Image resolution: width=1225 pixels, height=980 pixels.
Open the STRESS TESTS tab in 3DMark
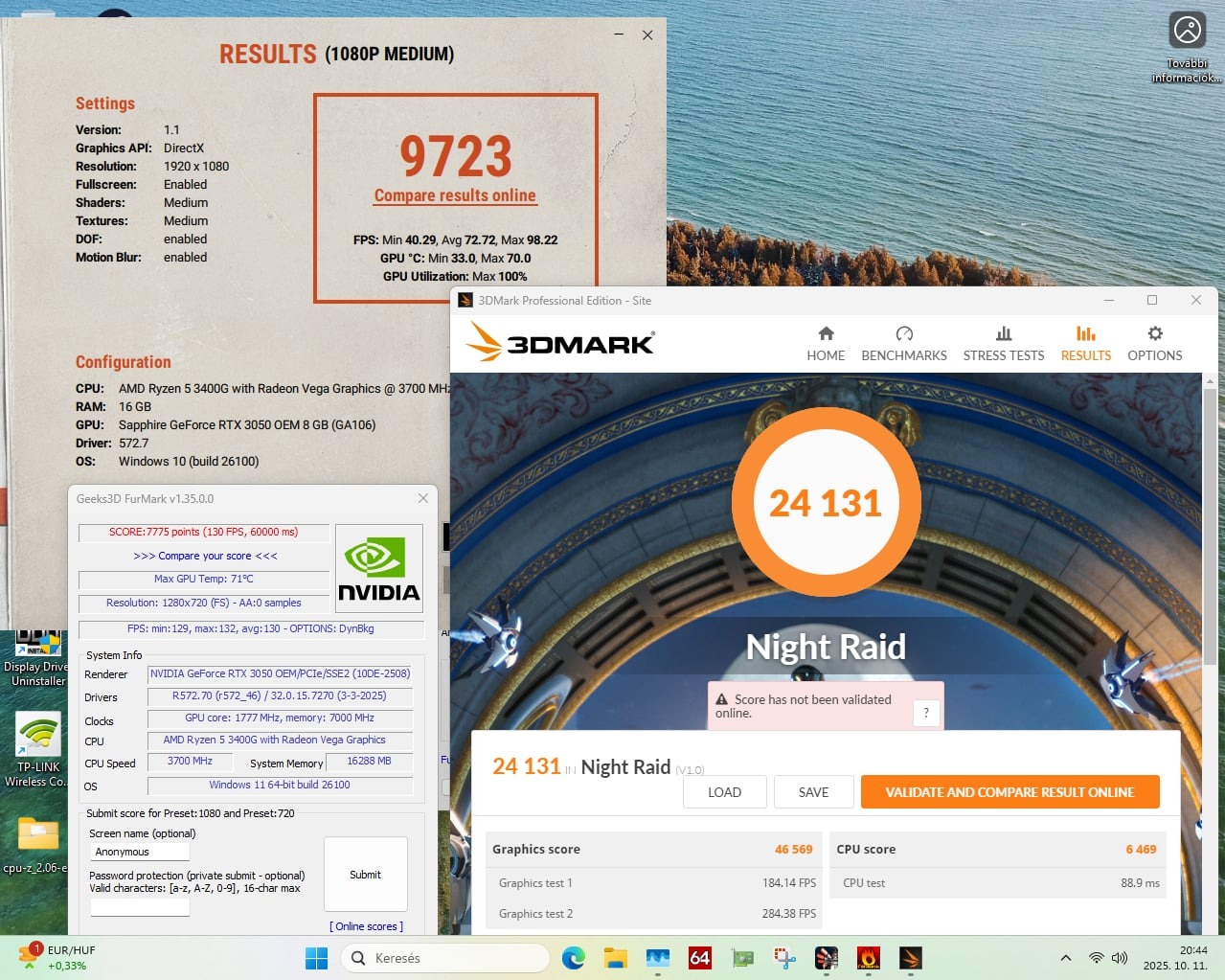[1004, 344]
